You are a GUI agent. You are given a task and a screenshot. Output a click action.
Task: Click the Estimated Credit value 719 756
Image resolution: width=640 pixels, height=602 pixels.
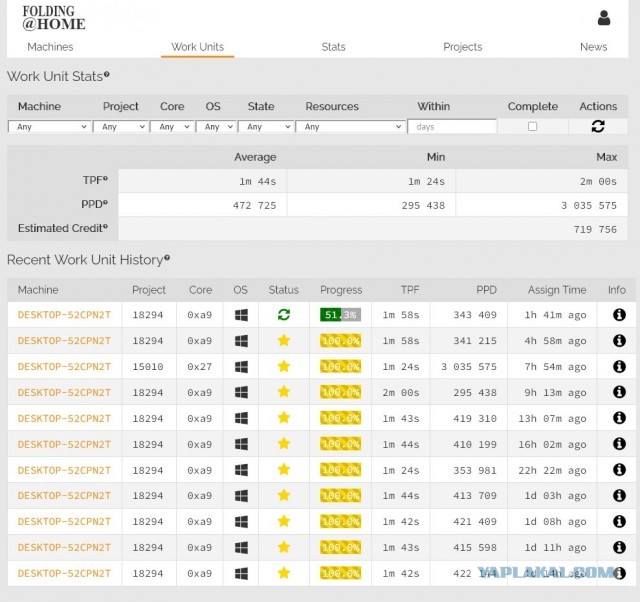tap(595, 229)
